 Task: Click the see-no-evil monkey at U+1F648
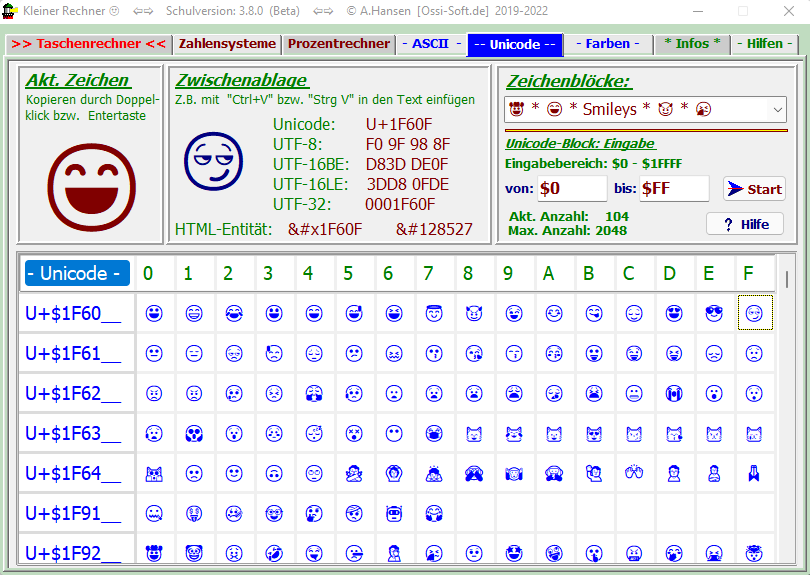tap(474, 474)
